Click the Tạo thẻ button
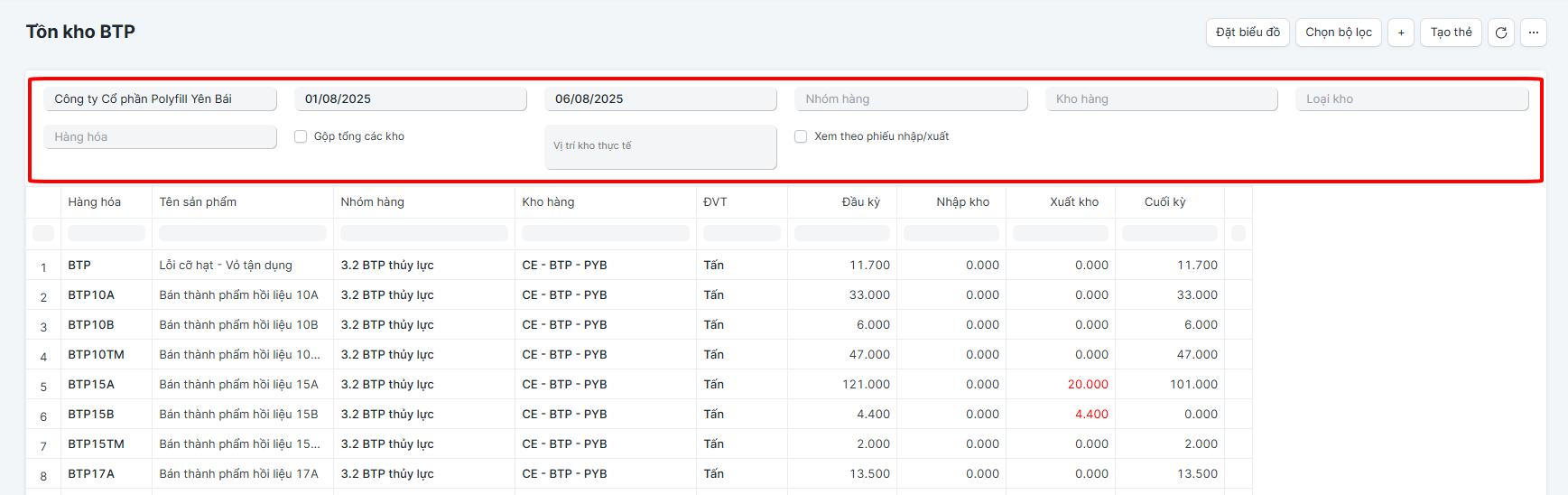This screenshot has width=1568, height=495. [x=1451, y=33]
